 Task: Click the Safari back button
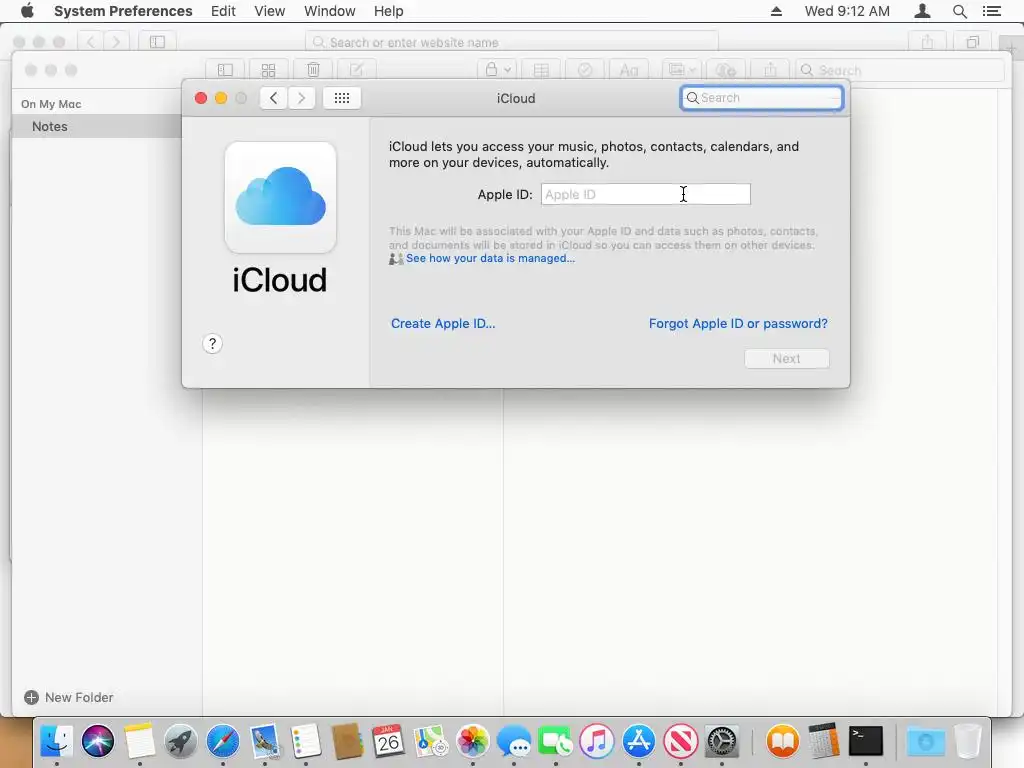[91, 42]
